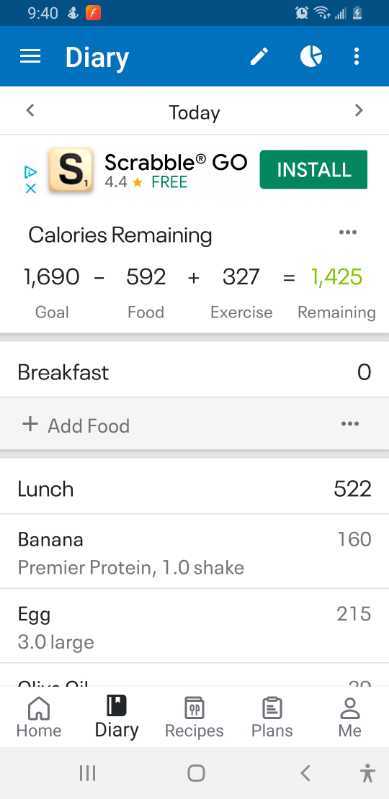Switch to the Home tab
The image size is (389, 799).
[x=39, y=717]
